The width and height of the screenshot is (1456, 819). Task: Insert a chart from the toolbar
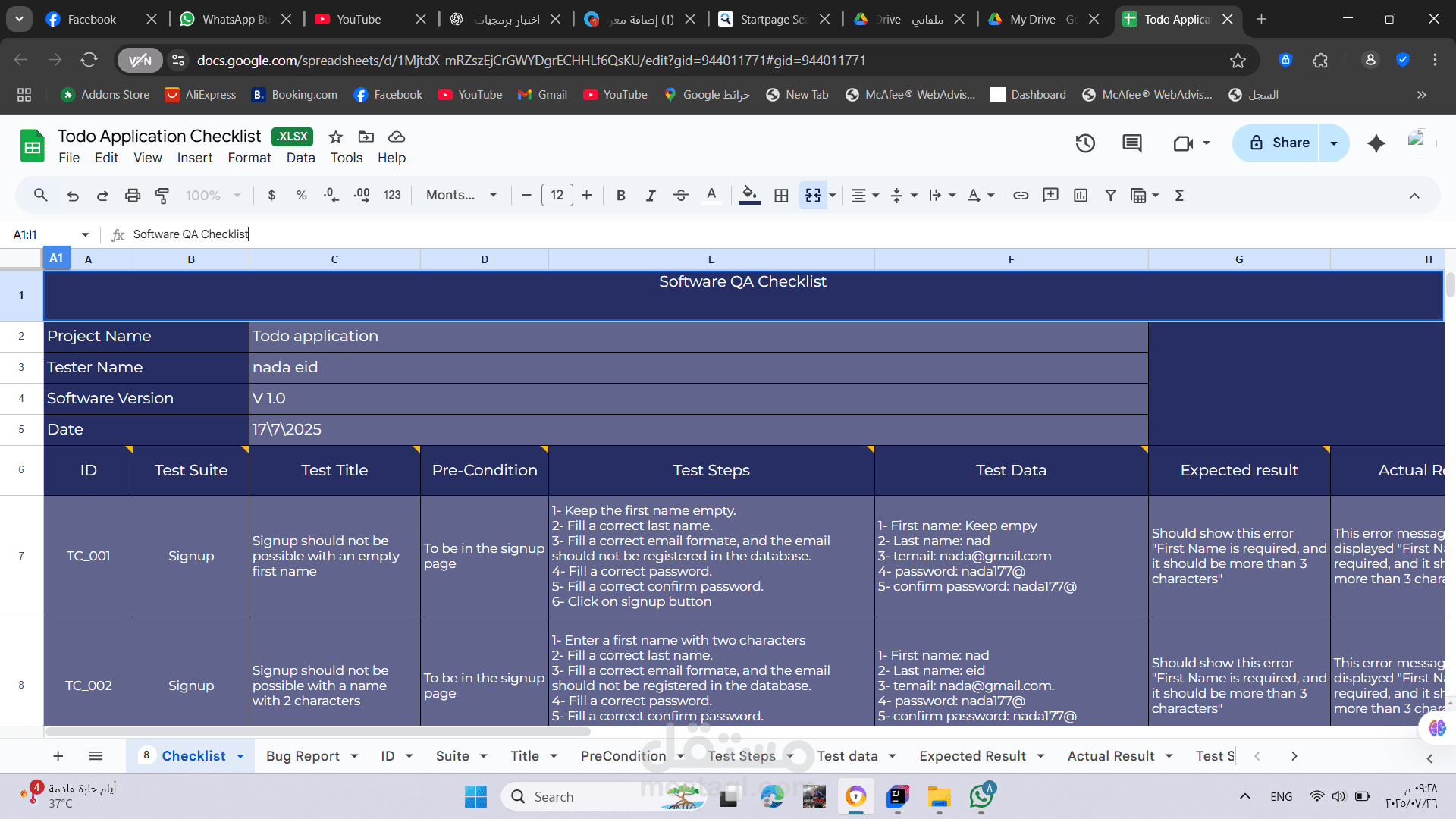tap(1079, 195)
